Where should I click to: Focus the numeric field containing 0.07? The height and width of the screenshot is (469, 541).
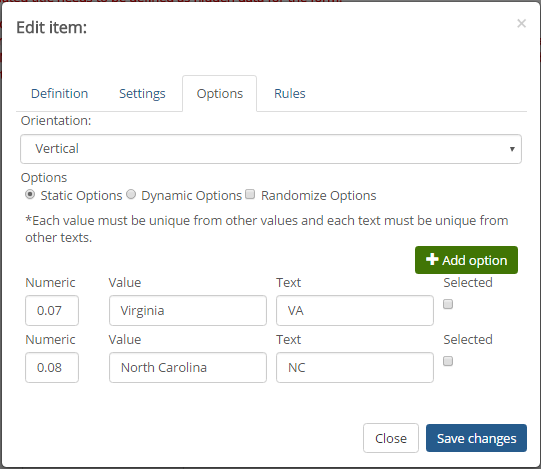click(x=52, y=310)
